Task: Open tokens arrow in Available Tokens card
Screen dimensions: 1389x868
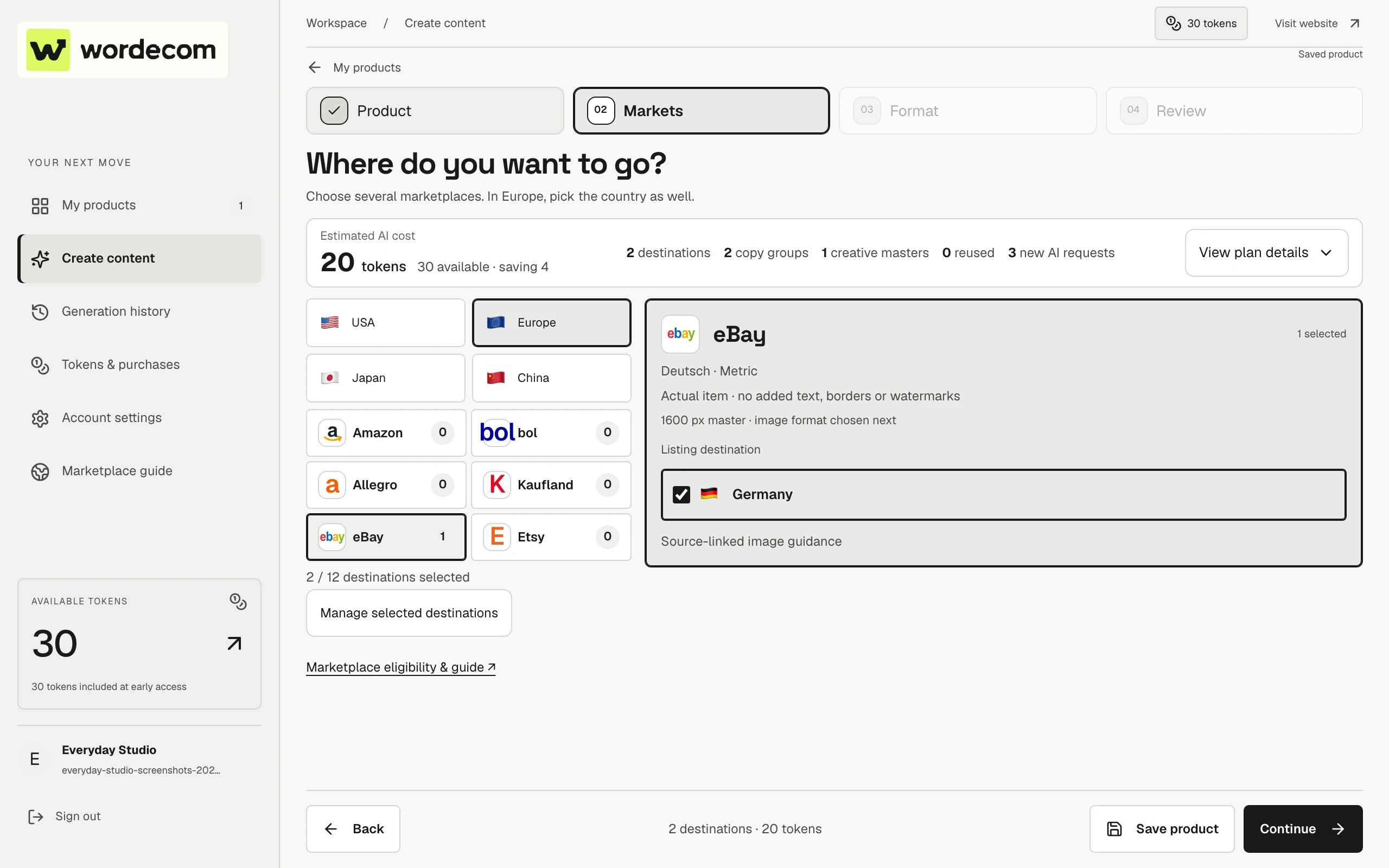Action: click(234, 643)
